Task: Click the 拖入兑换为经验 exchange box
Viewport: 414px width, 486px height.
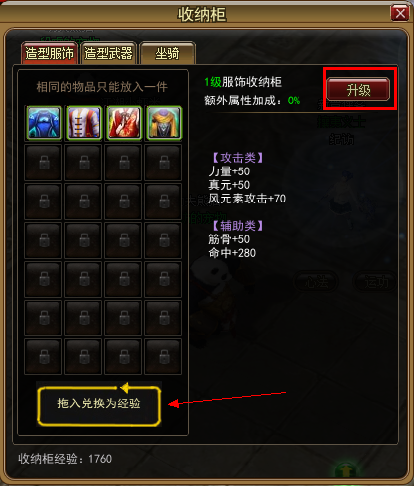Action: (99, 404)
